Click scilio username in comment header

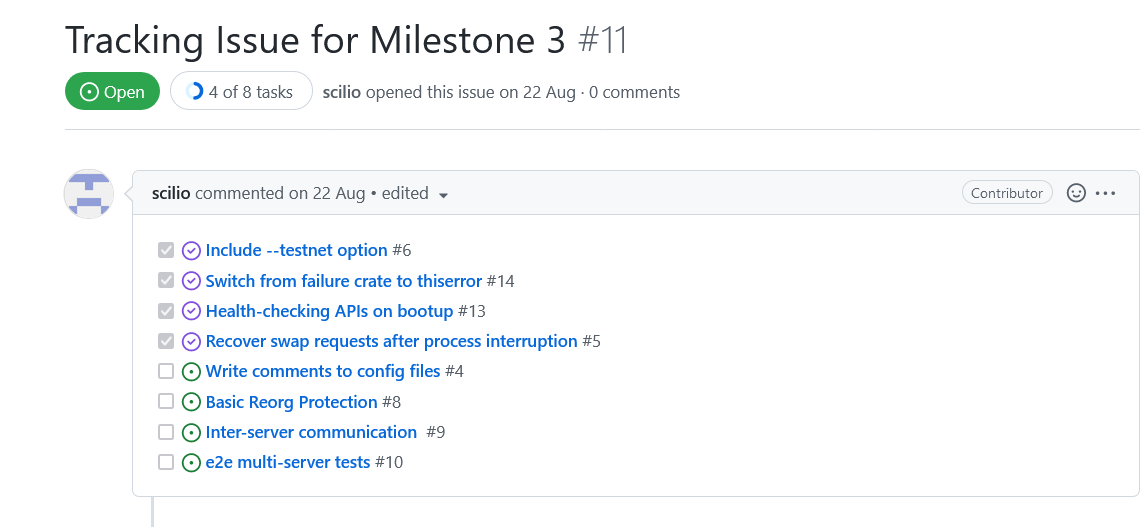(171, 193)
